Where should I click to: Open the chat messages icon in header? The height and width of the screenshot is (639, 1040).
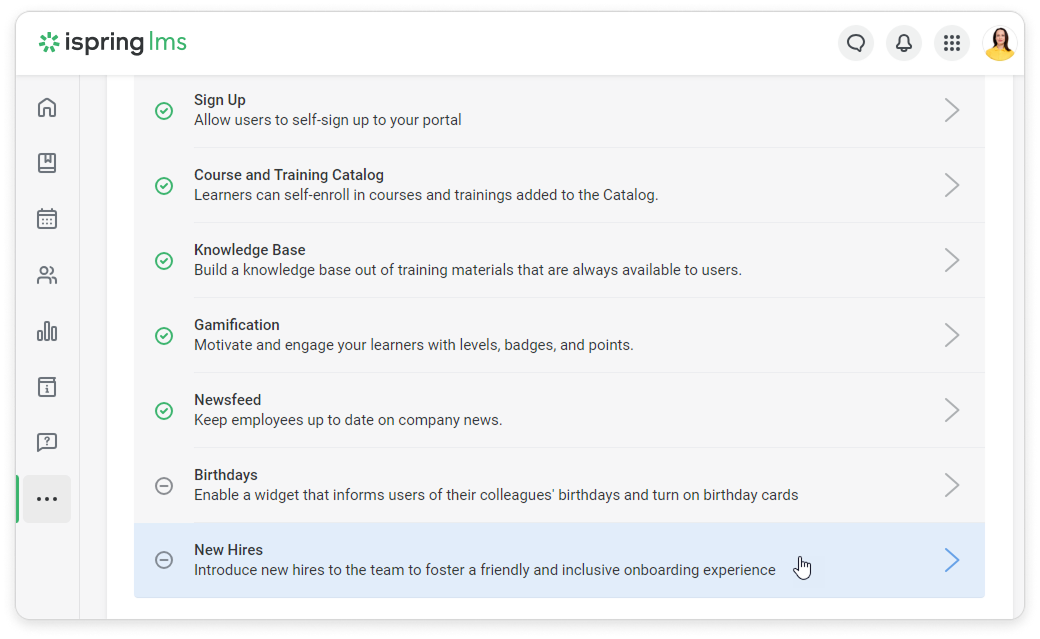click(856, 43)
